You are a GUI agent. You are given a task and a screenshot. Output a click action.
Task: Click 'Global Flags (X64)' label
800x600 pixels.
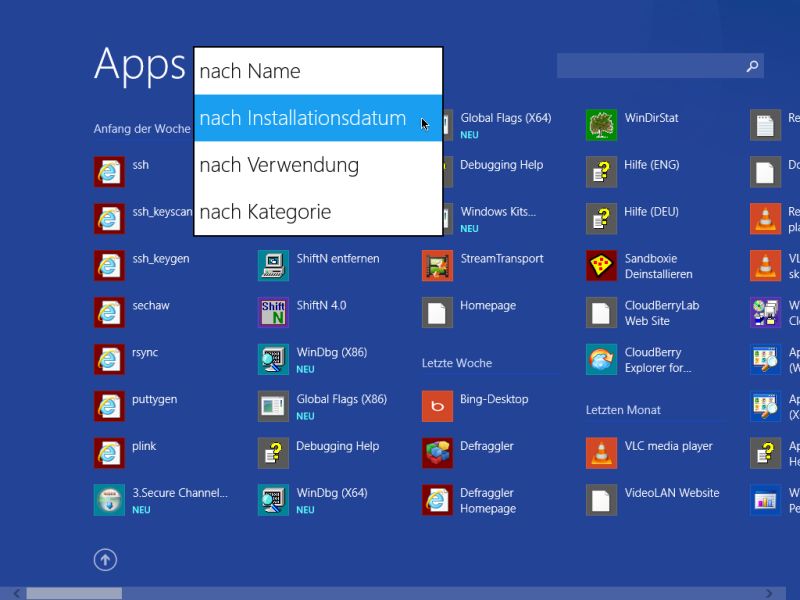click(506, 118)
